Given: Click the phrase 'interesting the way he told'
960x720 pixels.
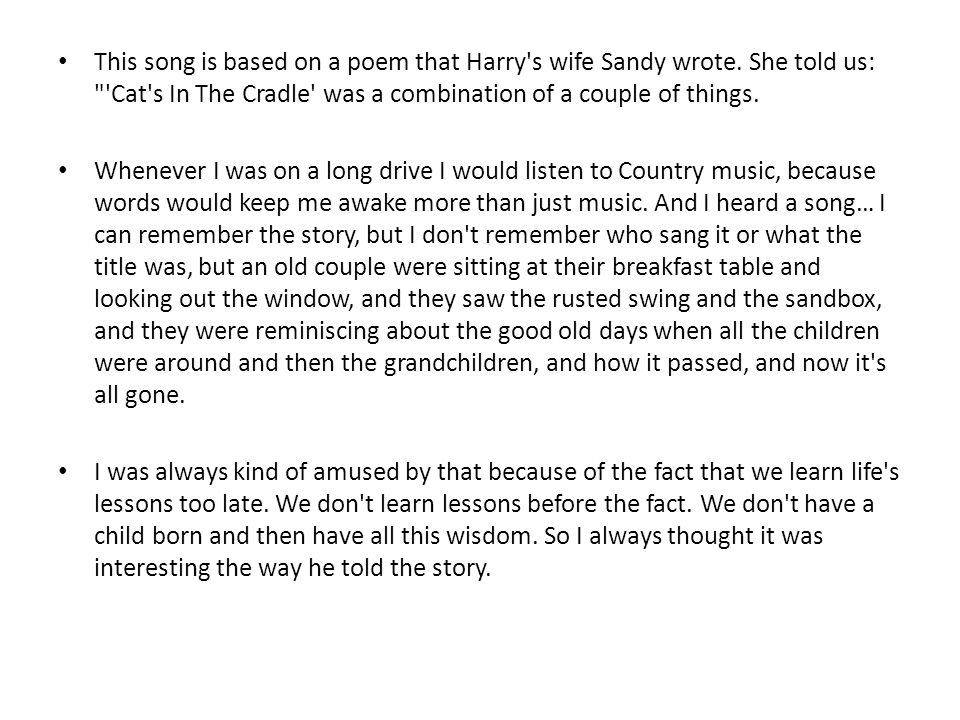Looking at the screenshot, I should click(x=239, y=568).
